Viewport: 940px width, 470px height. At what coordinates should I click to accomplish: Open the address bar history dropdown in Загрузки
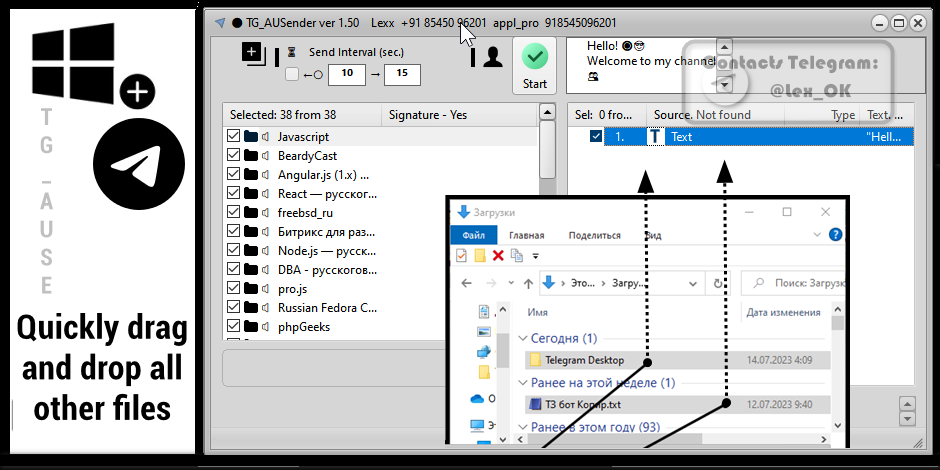693,284
